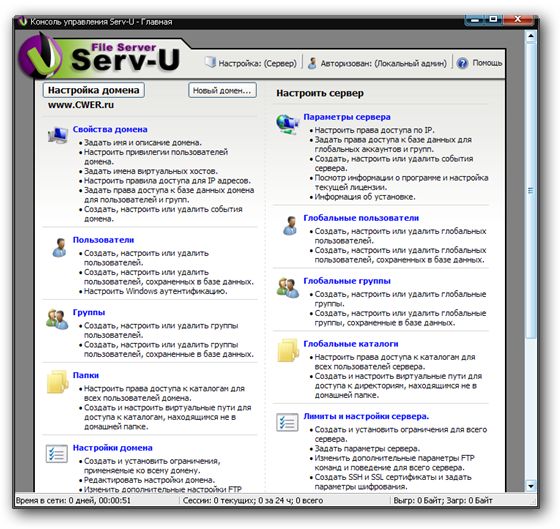
Task: Open the Группы link
Action: [89, 312]
